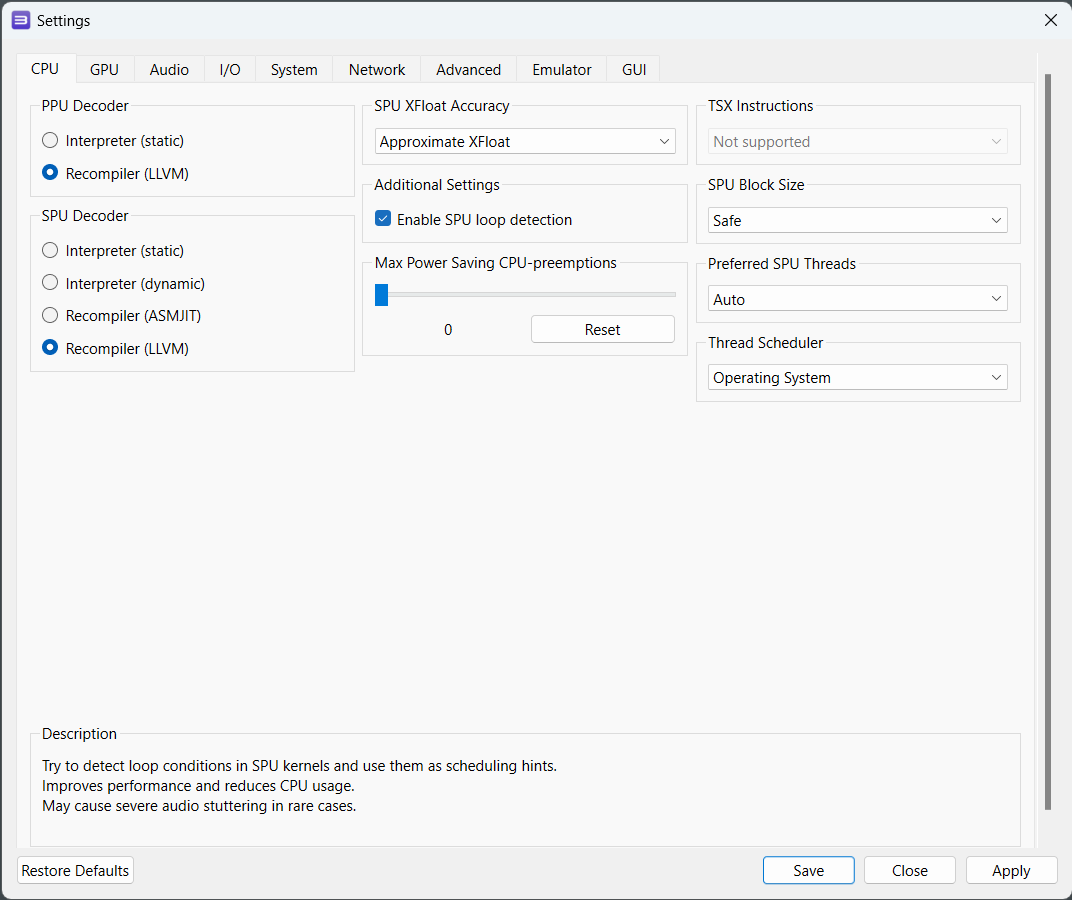Click the CPU-preemptions value '0'
Screen dimensions: 1072x900
coord(448,330)
